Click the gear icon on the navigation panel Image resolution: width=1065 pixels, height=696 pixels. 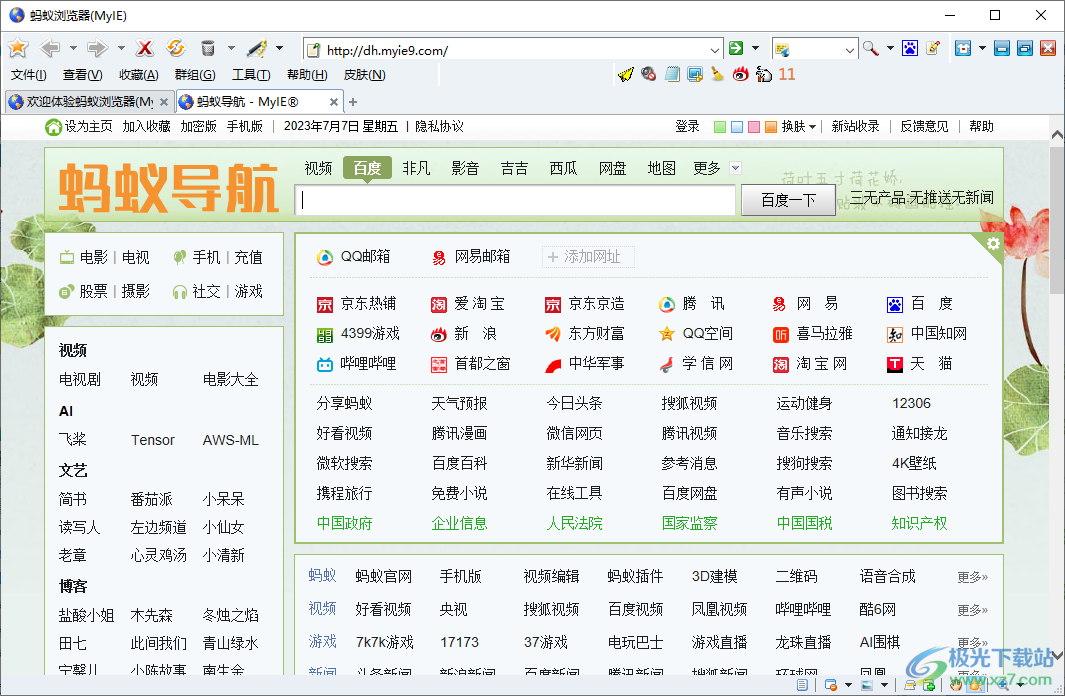(992, 243)
